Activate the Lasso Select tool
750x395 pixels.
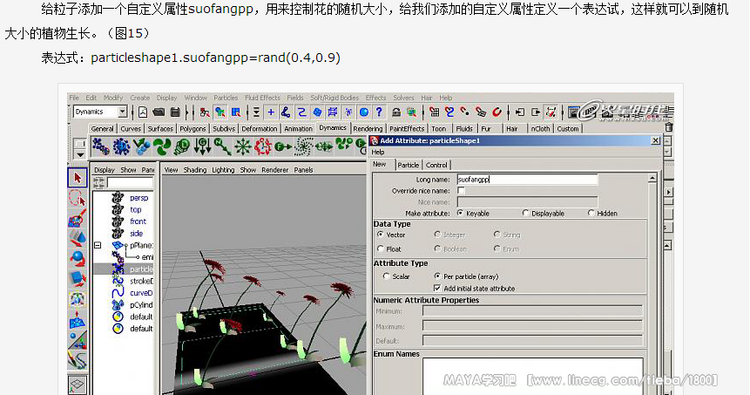tap(77, 198)
